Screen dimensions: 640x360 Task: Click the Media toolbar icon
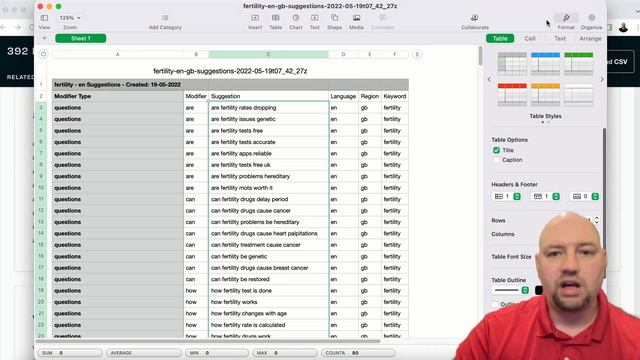click(x=356, y=18)
